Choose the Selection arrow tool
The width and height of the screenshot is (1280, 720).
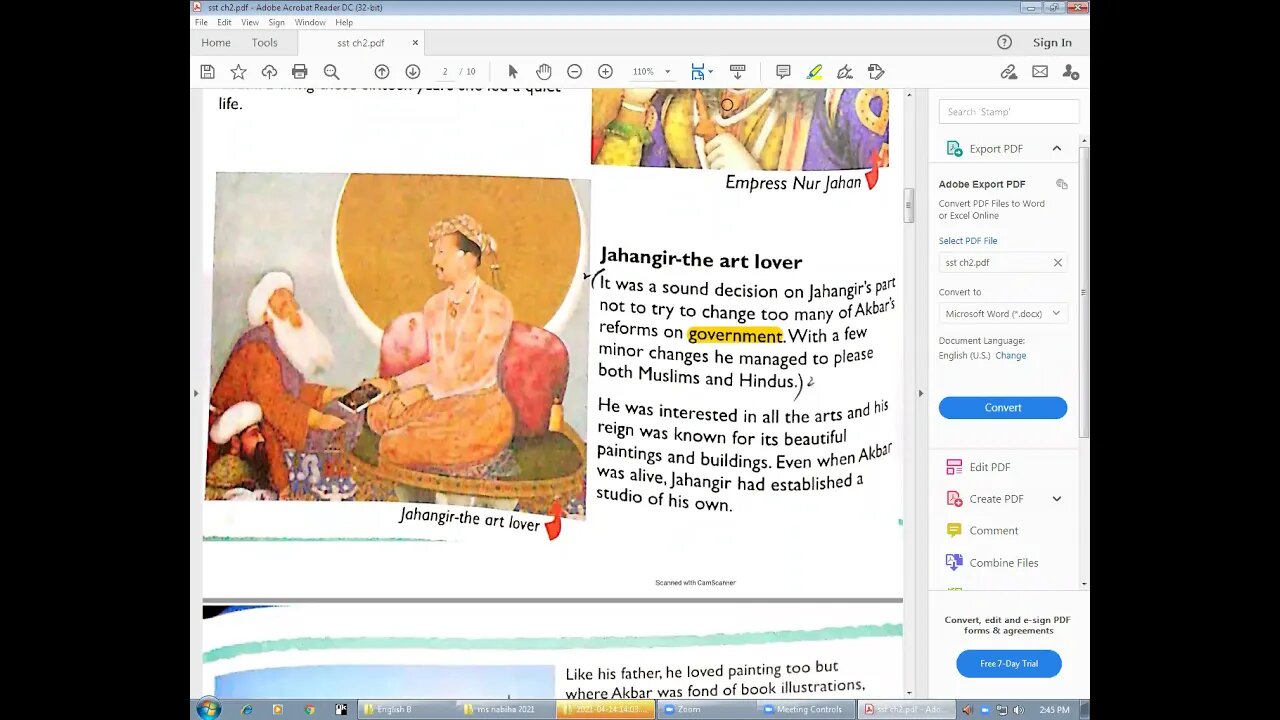(x=513, y=72)
